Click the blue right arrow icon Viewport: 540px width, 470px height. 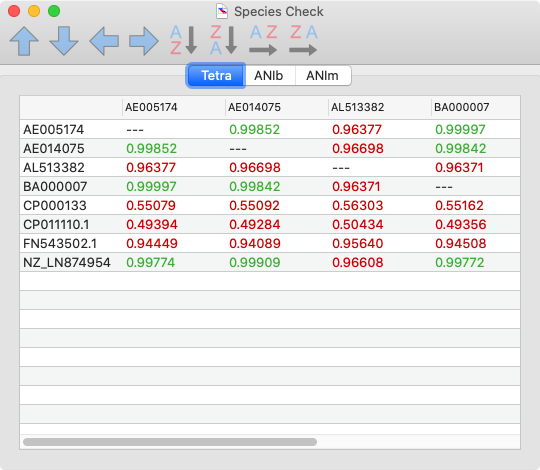(x=144, y=41)
